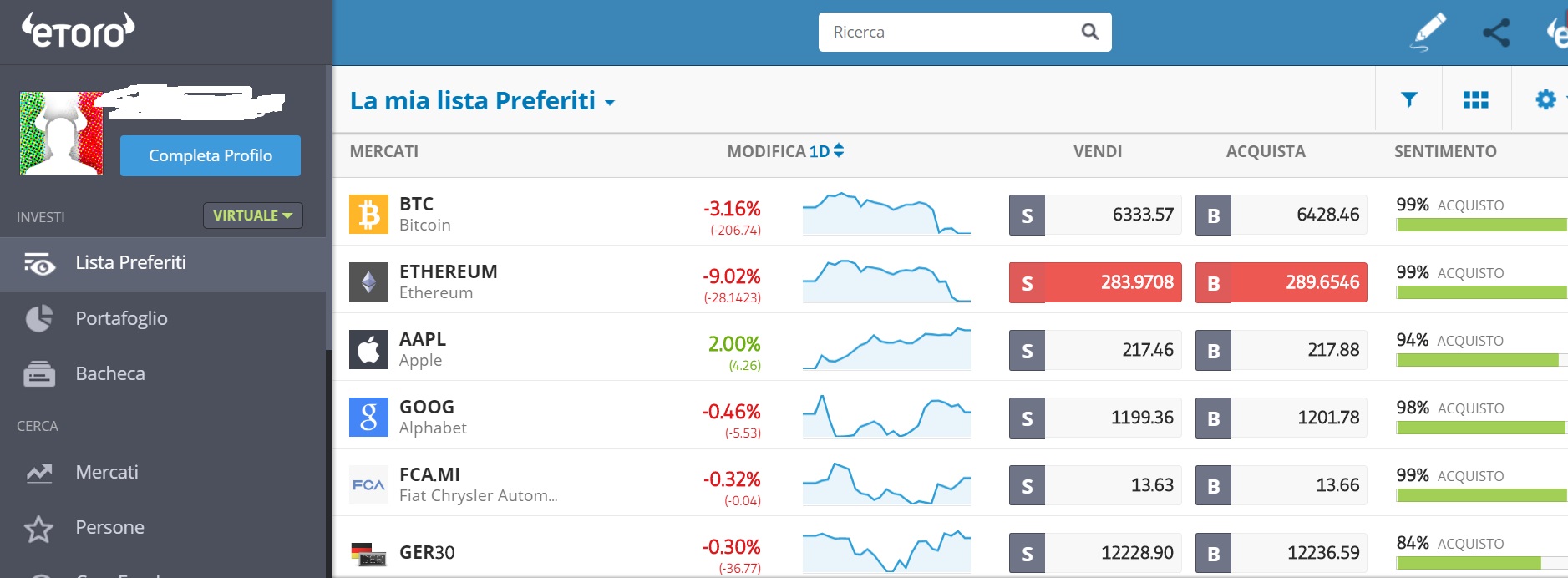Image resolution: width=1568 pixels, height=578 pixels.
Task: Open the settings gear icon
Action: tap(1546, 99)
